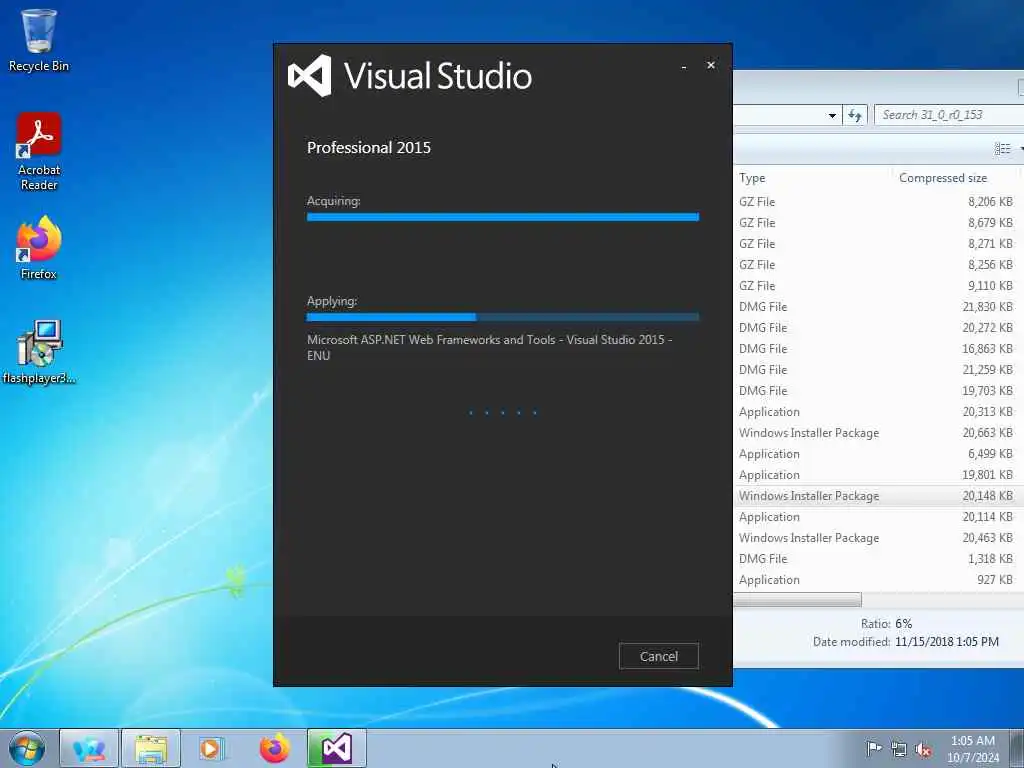
Task: Open File Explorer from taskbar
Action: [x=151, y=748]
